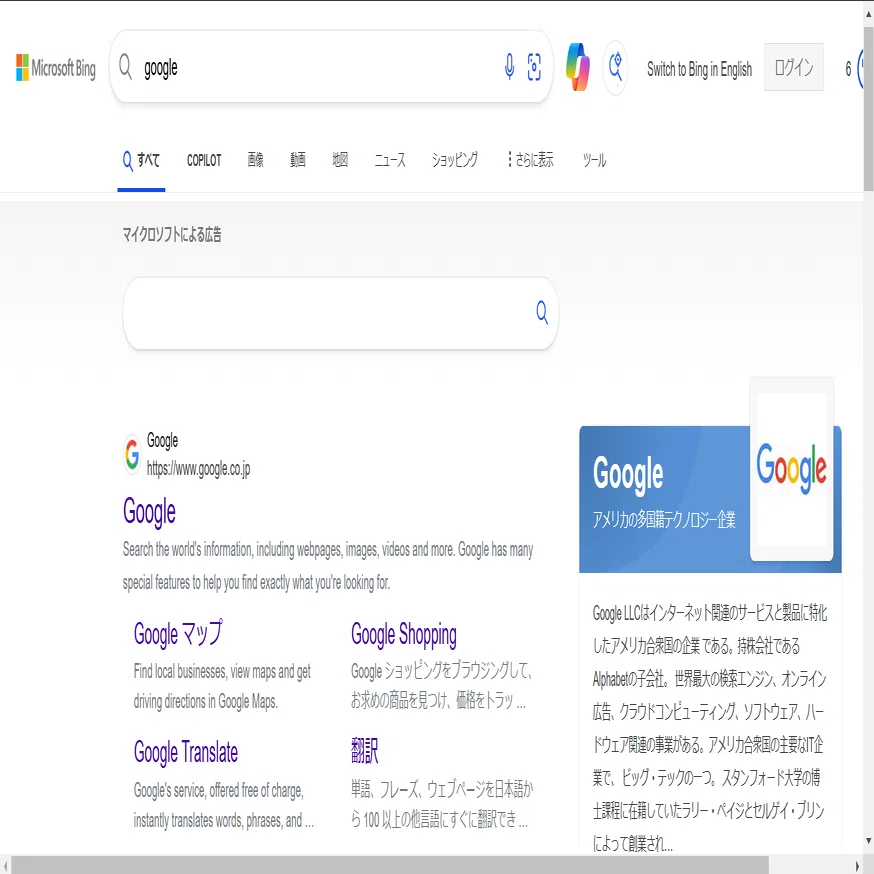Select the すべて tab
This screenshot has width=874, height=874.
pyautogui.click(x=141, y=161)
